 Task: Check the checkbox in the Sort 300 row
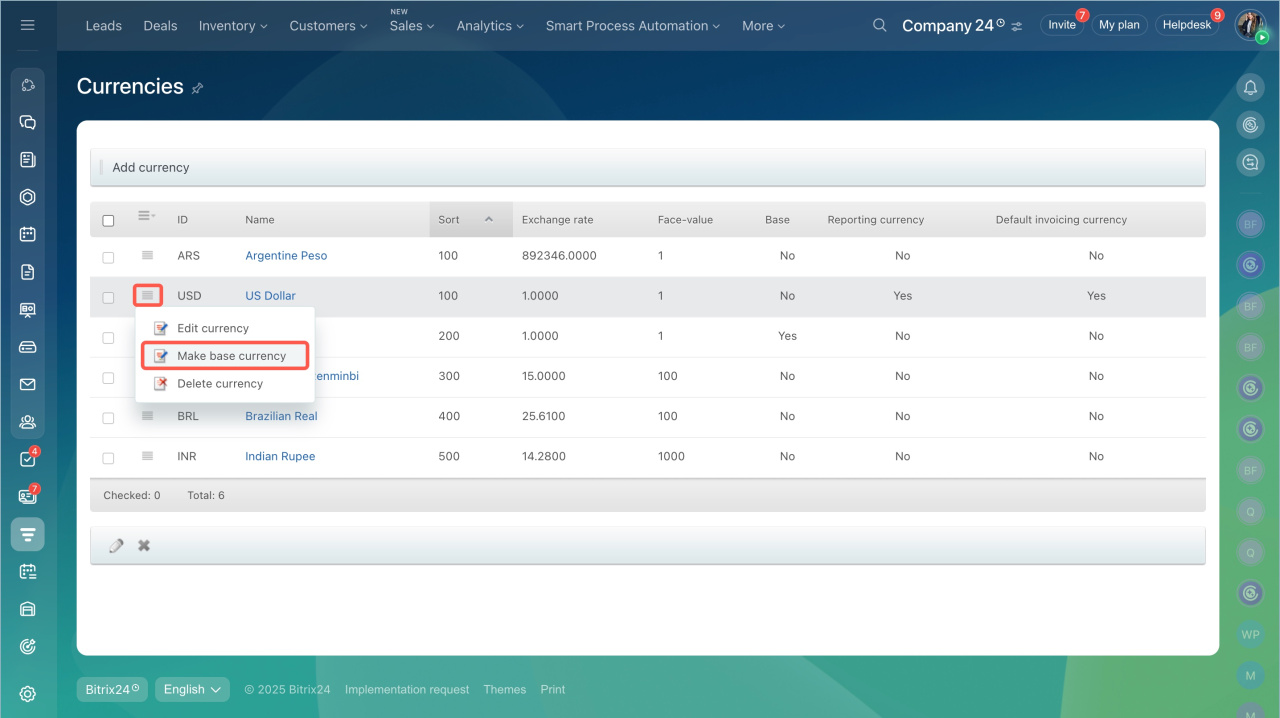click(108, 377)
